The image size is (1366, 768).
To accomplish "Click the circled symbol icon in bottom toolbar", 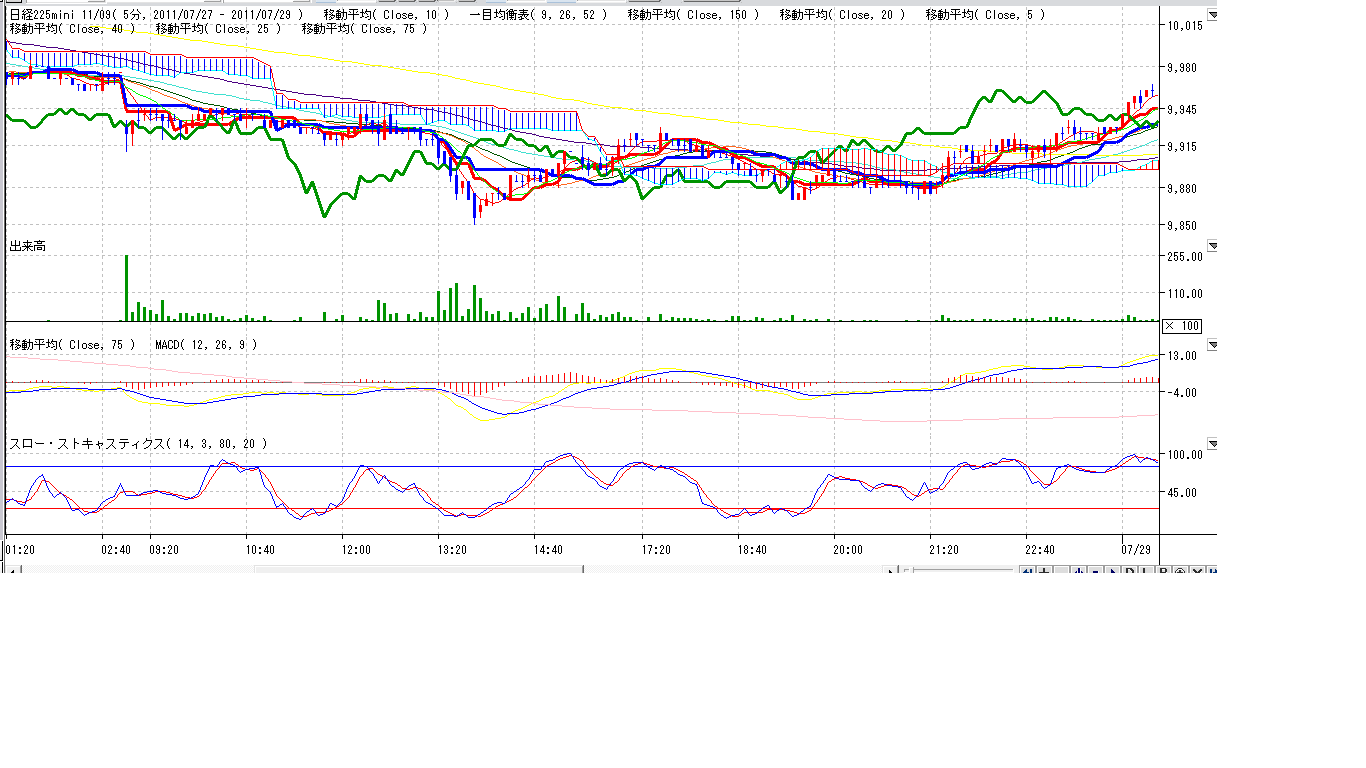I will coord(1180,571).
